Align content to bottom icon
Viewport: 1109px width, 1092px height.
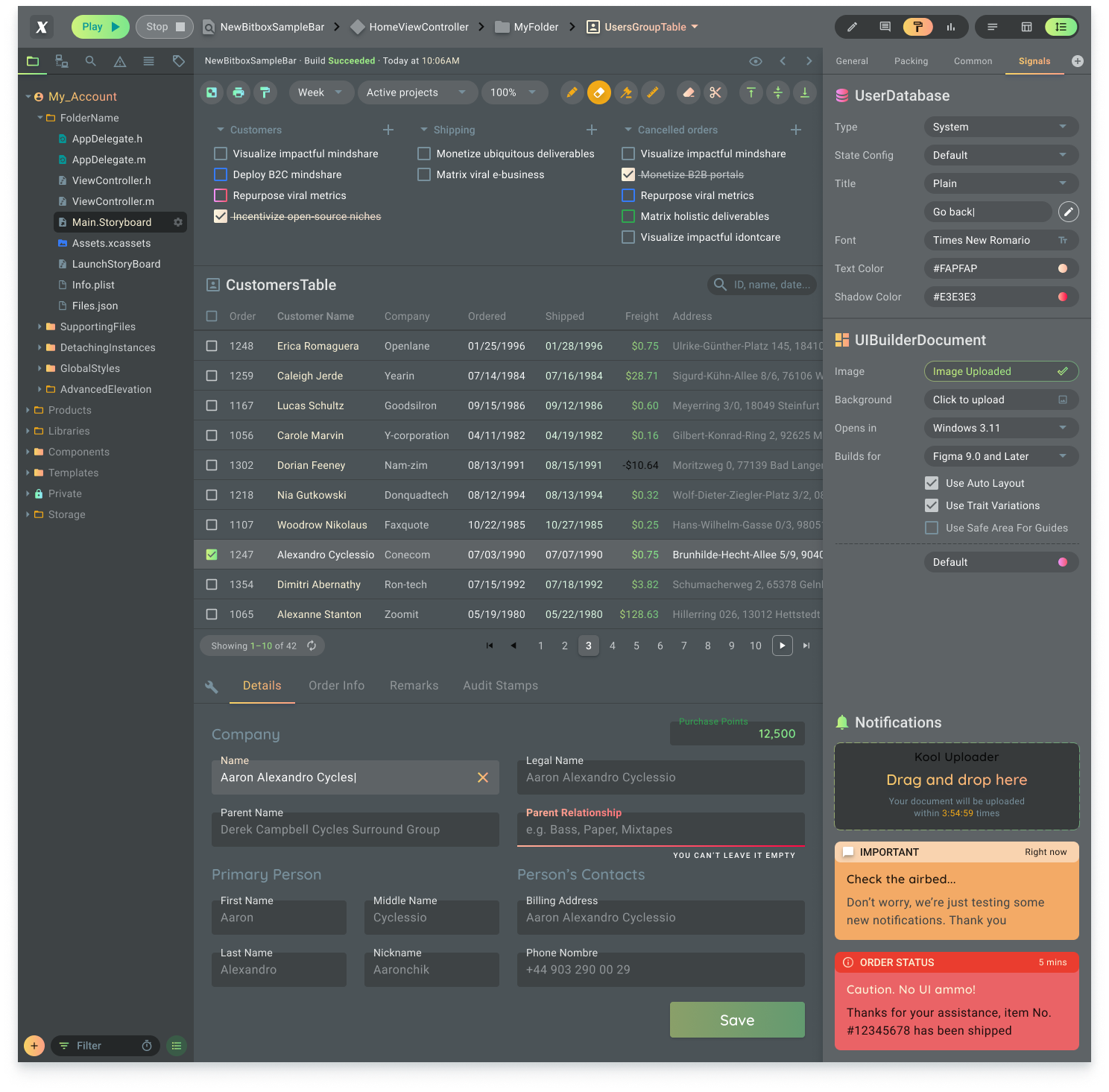click(805, 92)
